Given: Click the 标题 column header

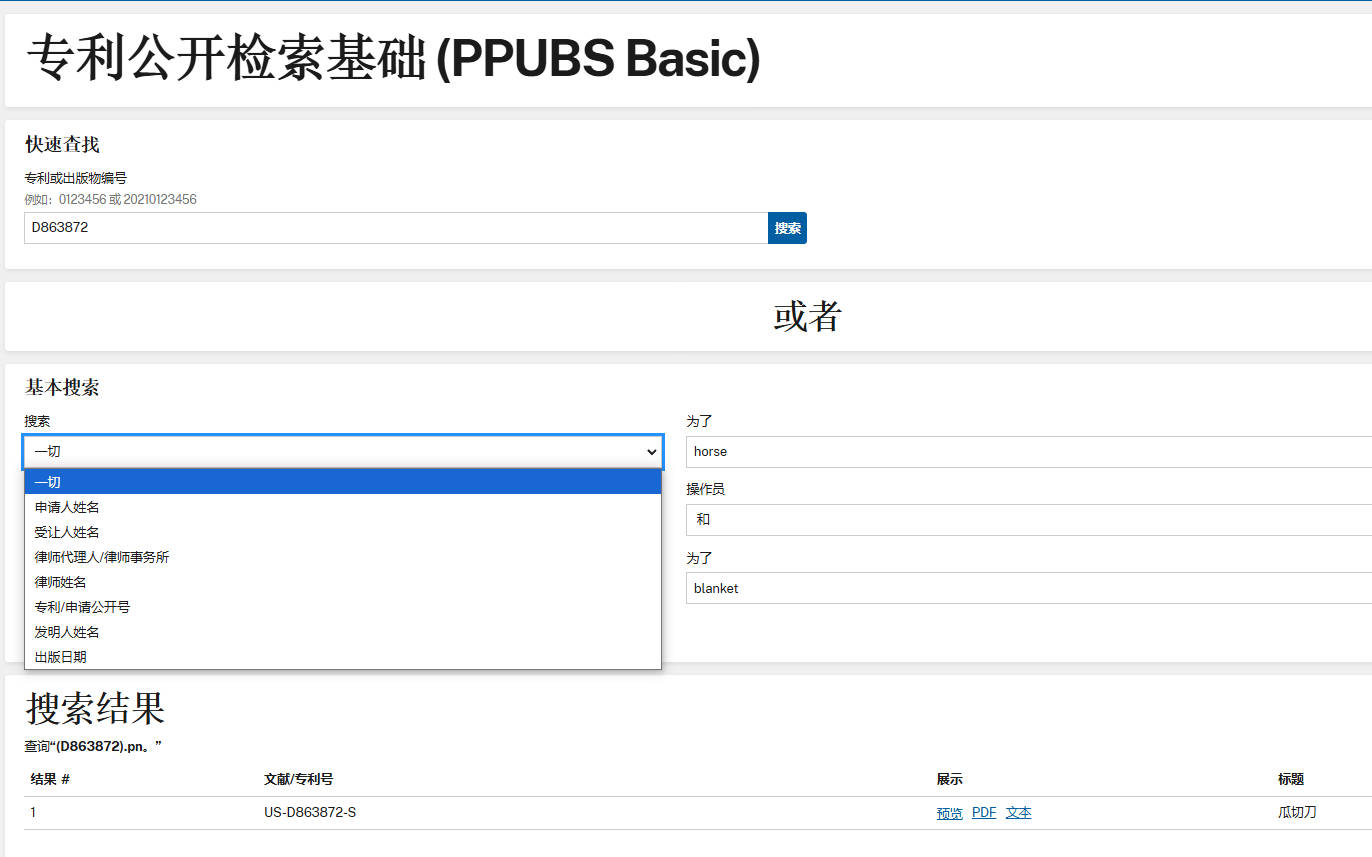Looking at the screenshot, I should (x=1291, y=779).
